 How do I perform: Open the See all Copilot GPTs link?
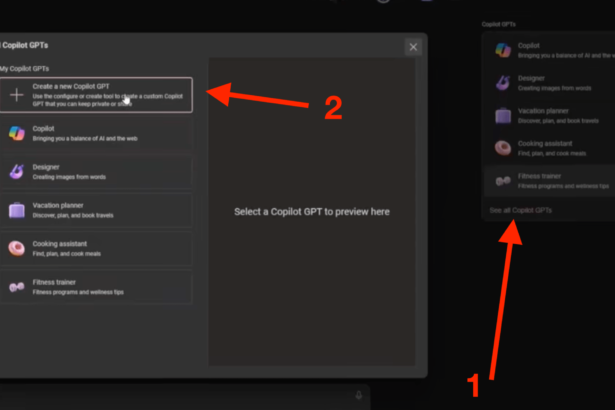coord(520,210)
